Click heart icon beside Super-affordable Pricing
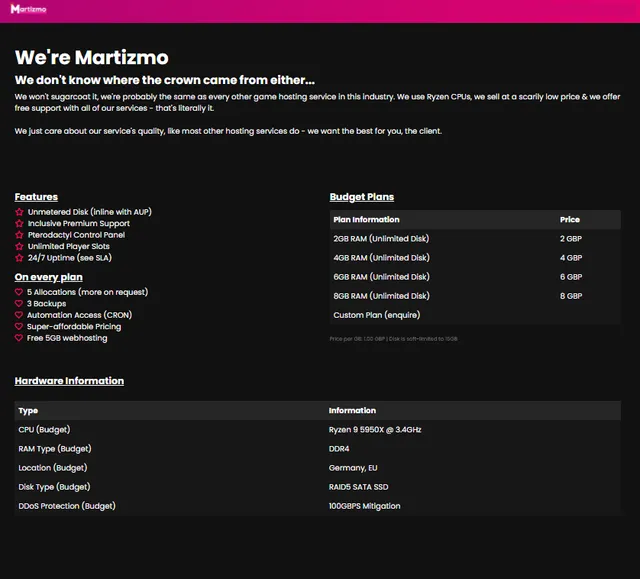The width and height of the screenshot is (640, 579). click(19, 326)
